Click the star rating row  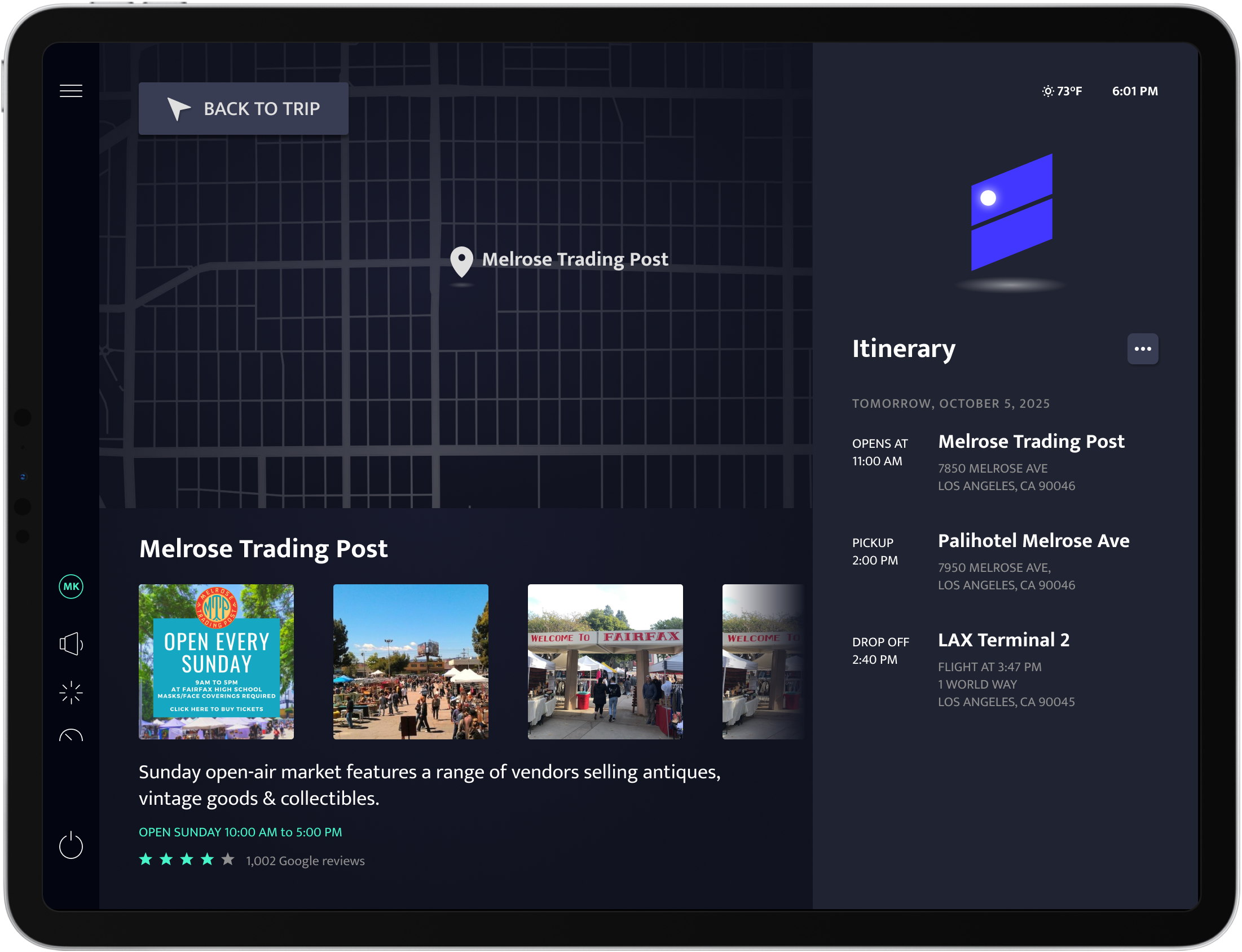(x=187, y=860)
